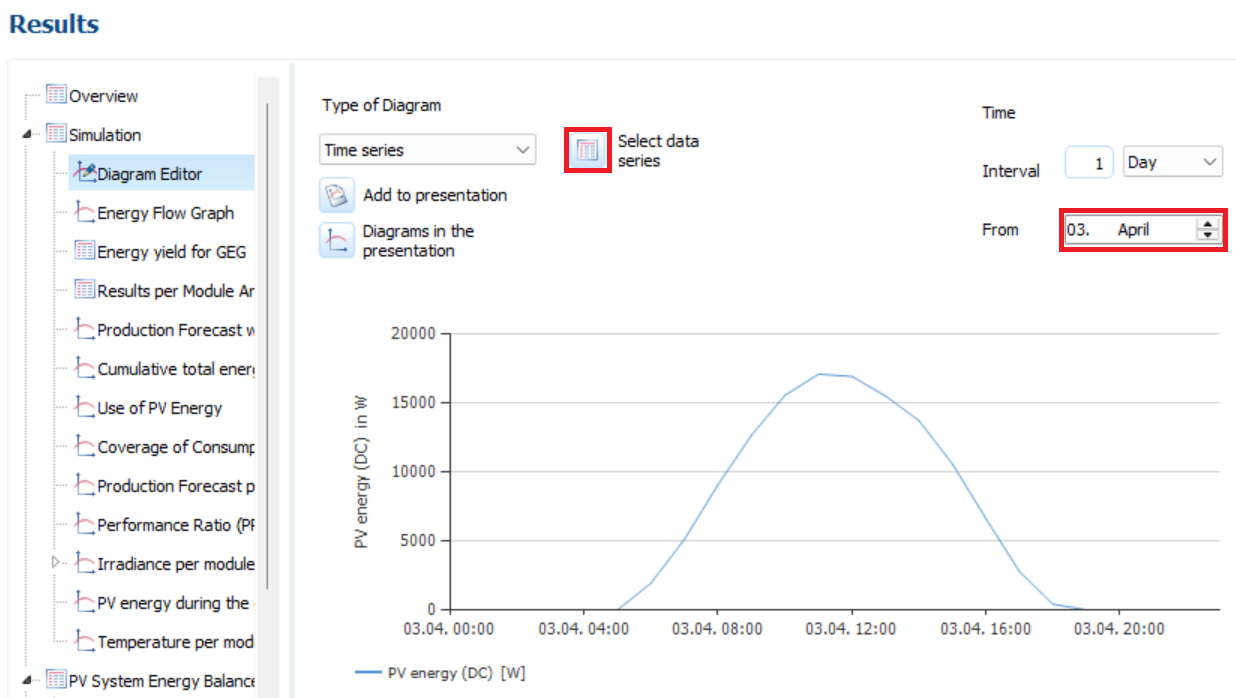1236x698 pixels.
Task: Click the Energy Flow Graph chart icon
Action: pyautogui.click(x=85, y=213)
